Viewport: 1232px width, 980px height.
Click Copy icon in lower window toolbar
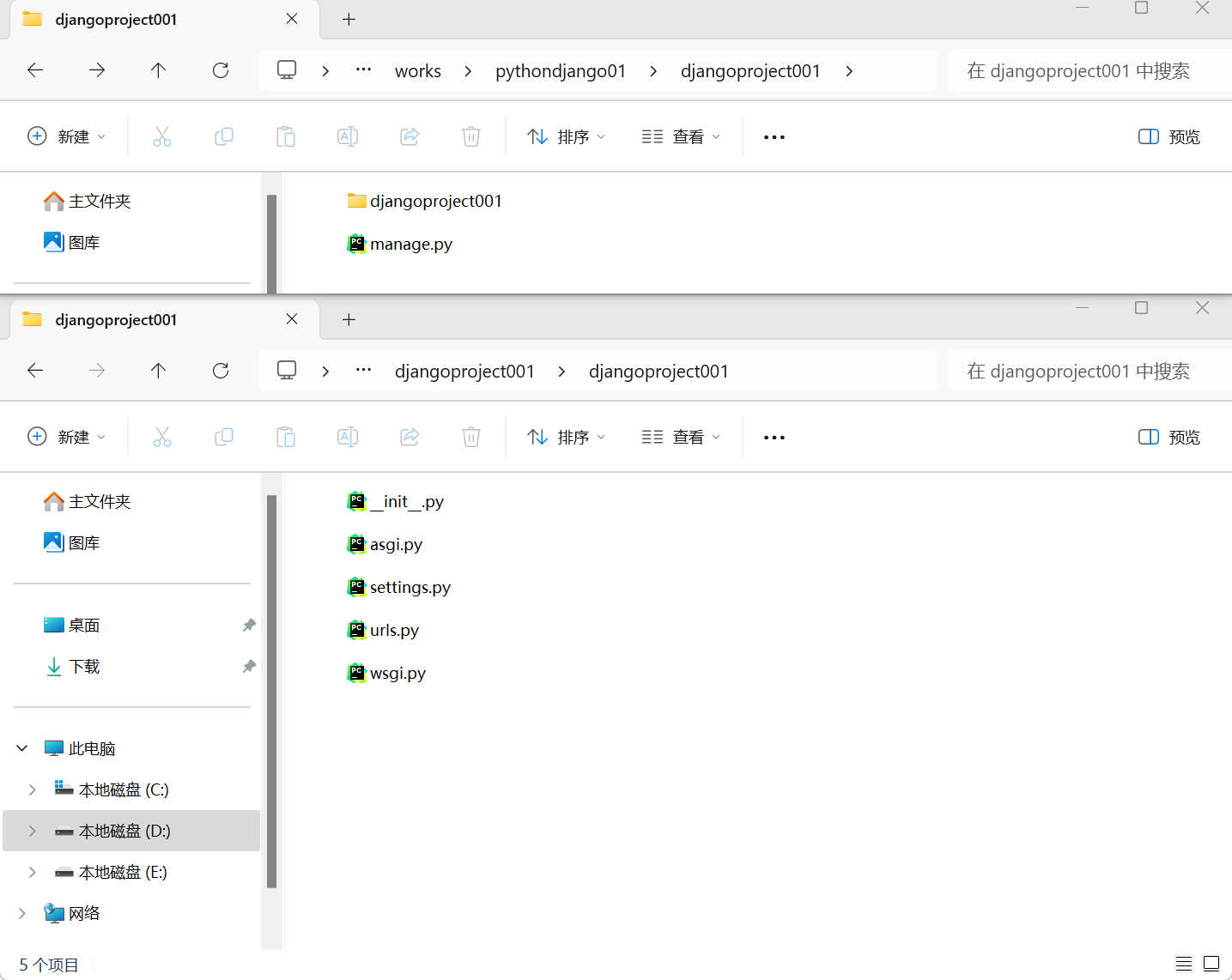[x=224, y=437]
